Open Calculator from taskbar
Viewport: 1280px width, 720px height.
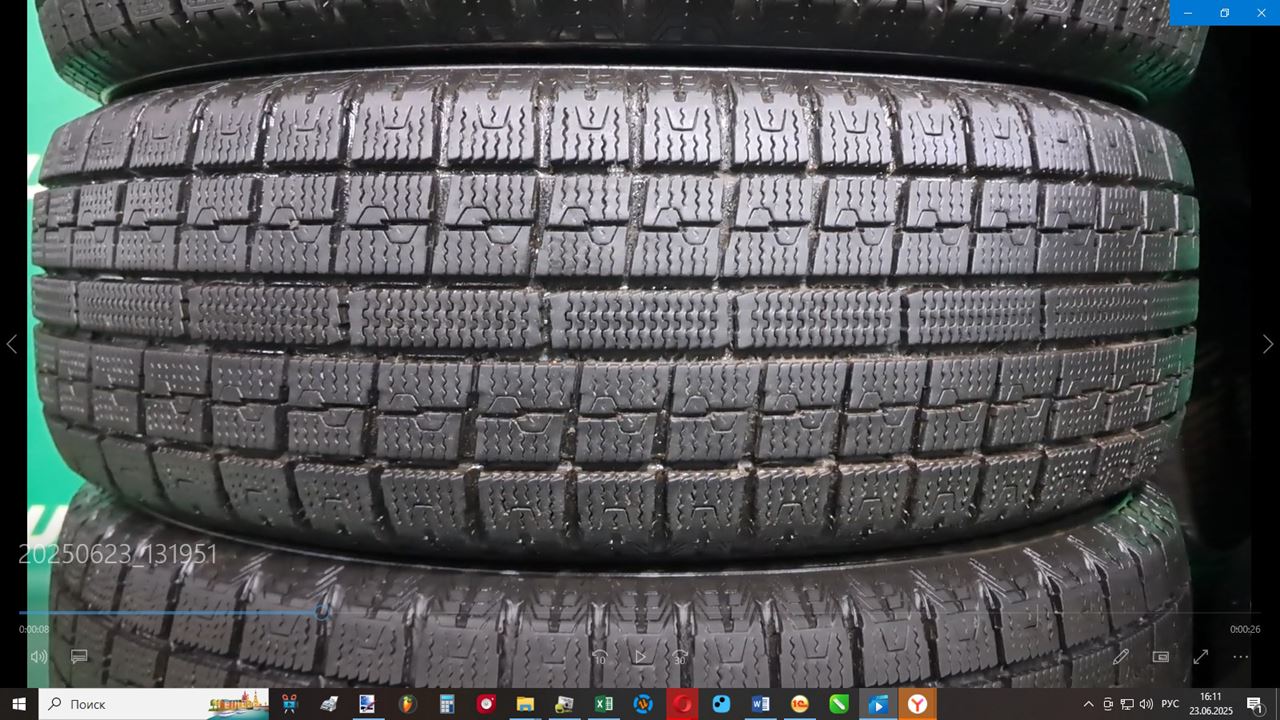point(447,704)
